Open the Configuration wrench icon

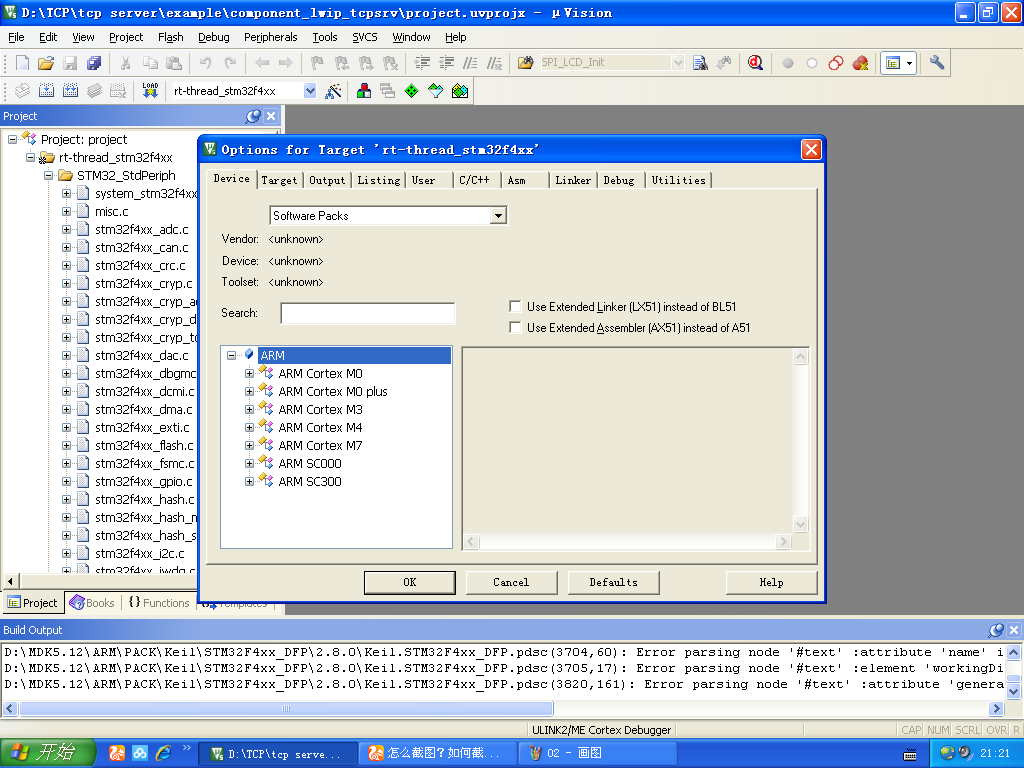coord(936,63)
